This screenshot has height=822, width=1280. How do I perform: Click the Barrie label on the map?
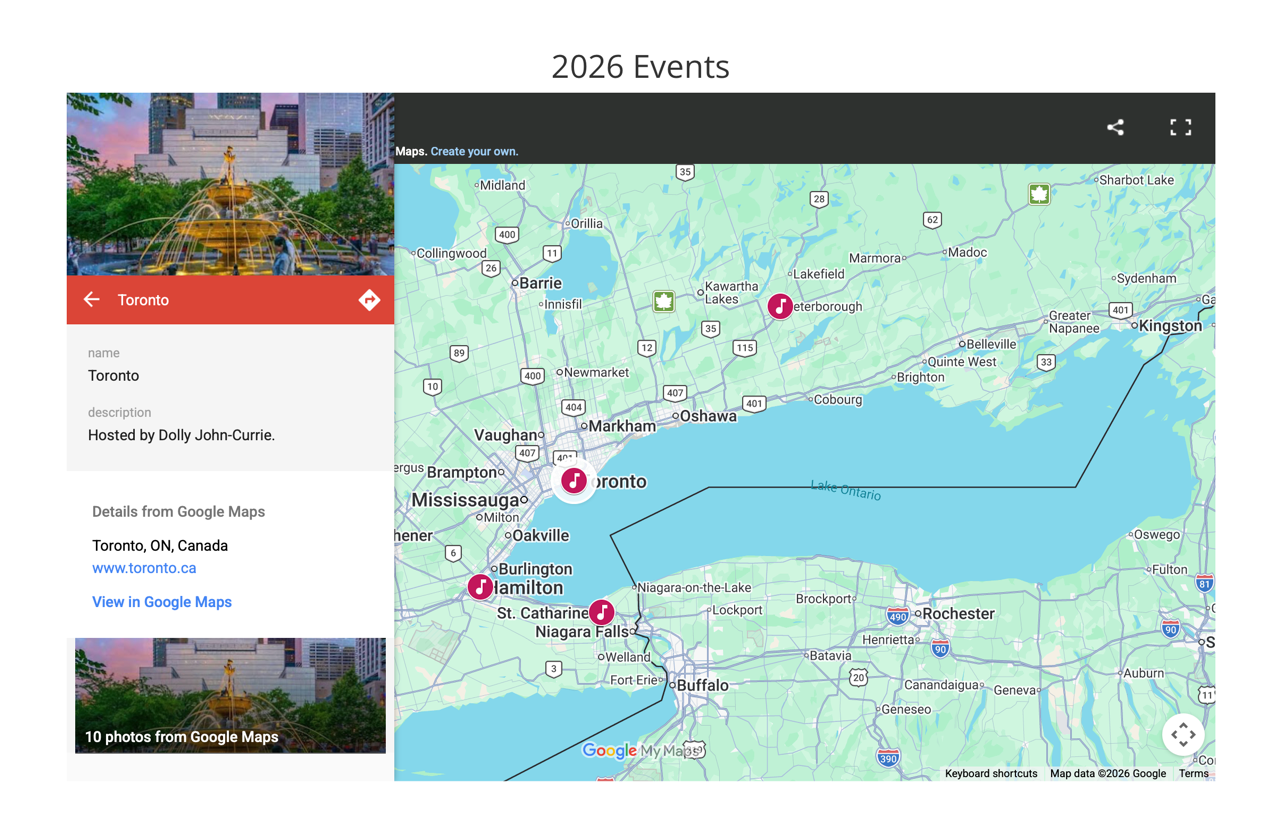click(540, 283)
